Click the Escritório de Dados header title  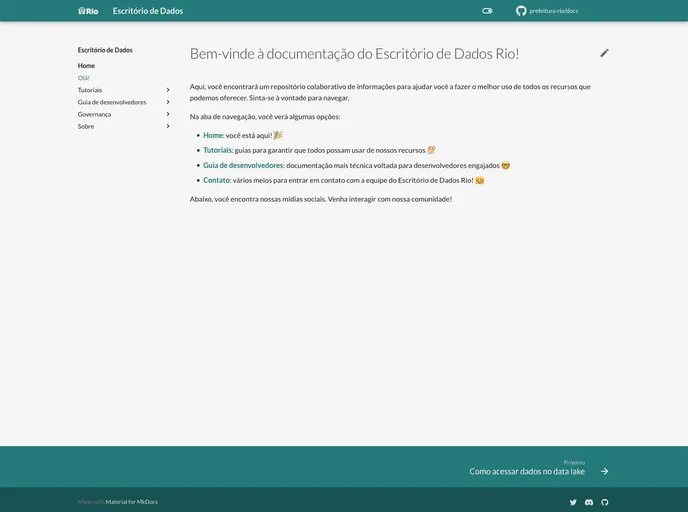click(148, 11)
